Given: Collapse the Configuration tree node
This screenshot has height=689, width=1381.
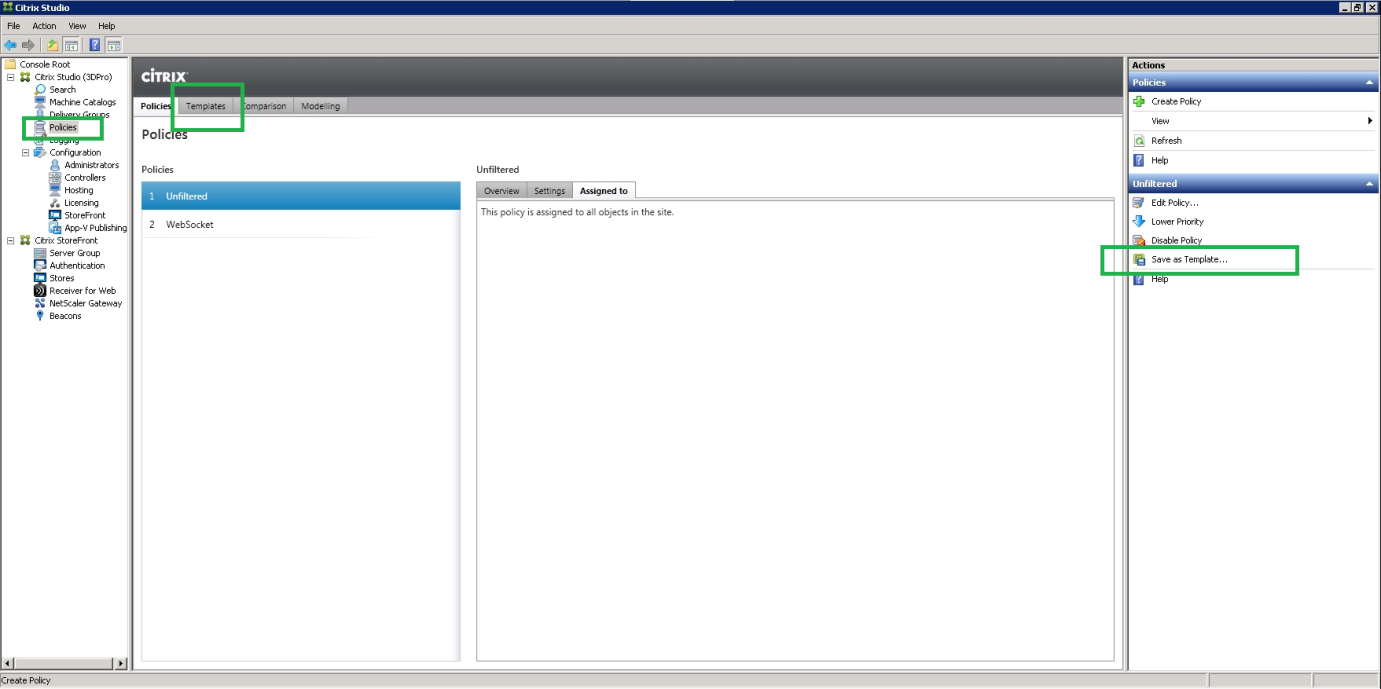Looking at the screenshot, I should (x=26, y=153).
